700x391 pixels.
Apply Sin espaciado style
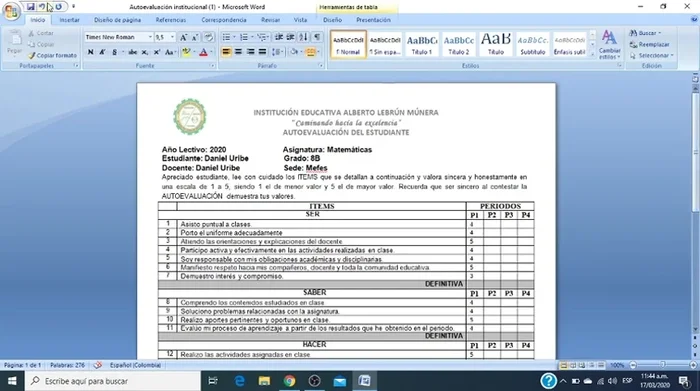point(385,44)
